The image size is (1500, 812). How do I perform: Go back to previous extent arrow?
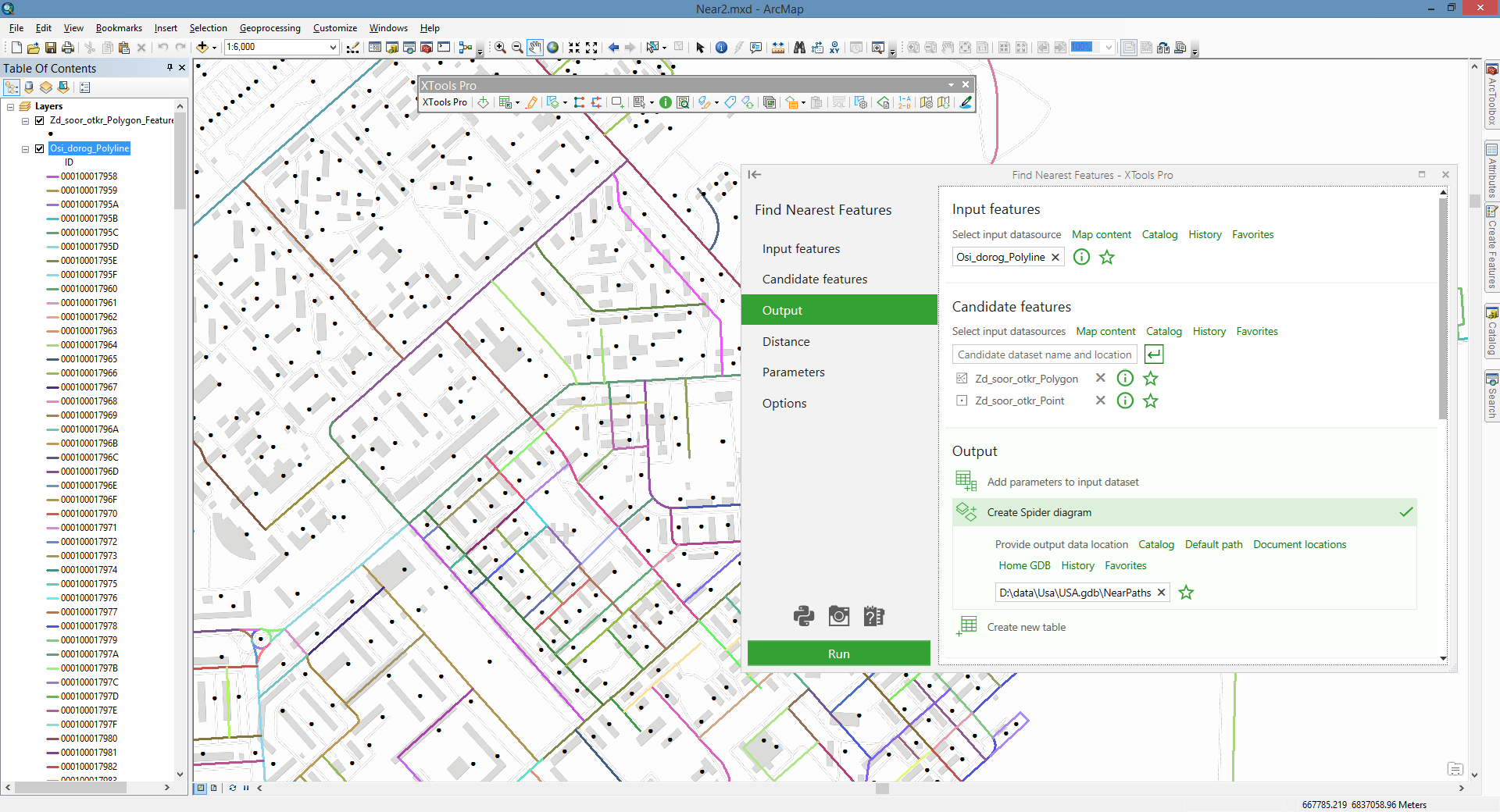[x=614, y=48]
